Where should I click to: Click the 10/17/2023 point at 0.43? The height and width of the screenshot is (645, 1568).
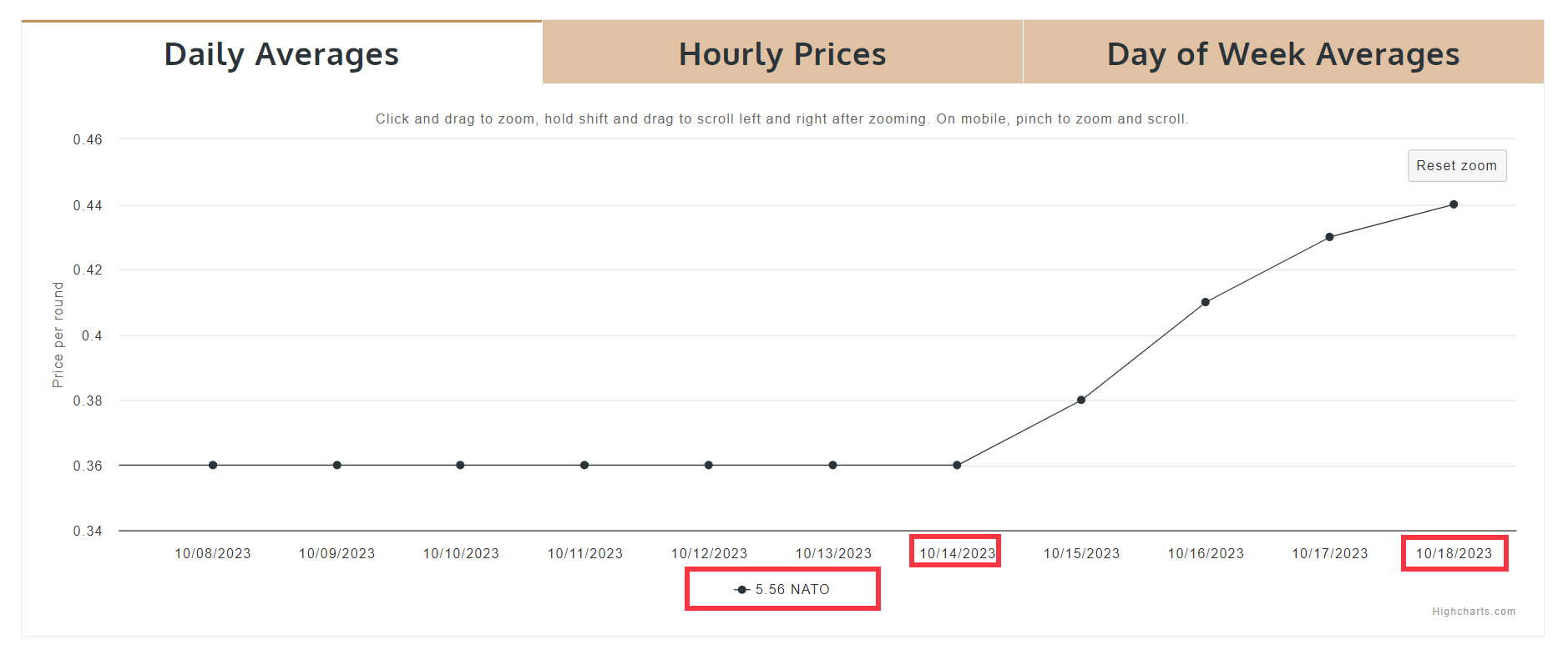pyautogui.click(x=1330, y=237)
